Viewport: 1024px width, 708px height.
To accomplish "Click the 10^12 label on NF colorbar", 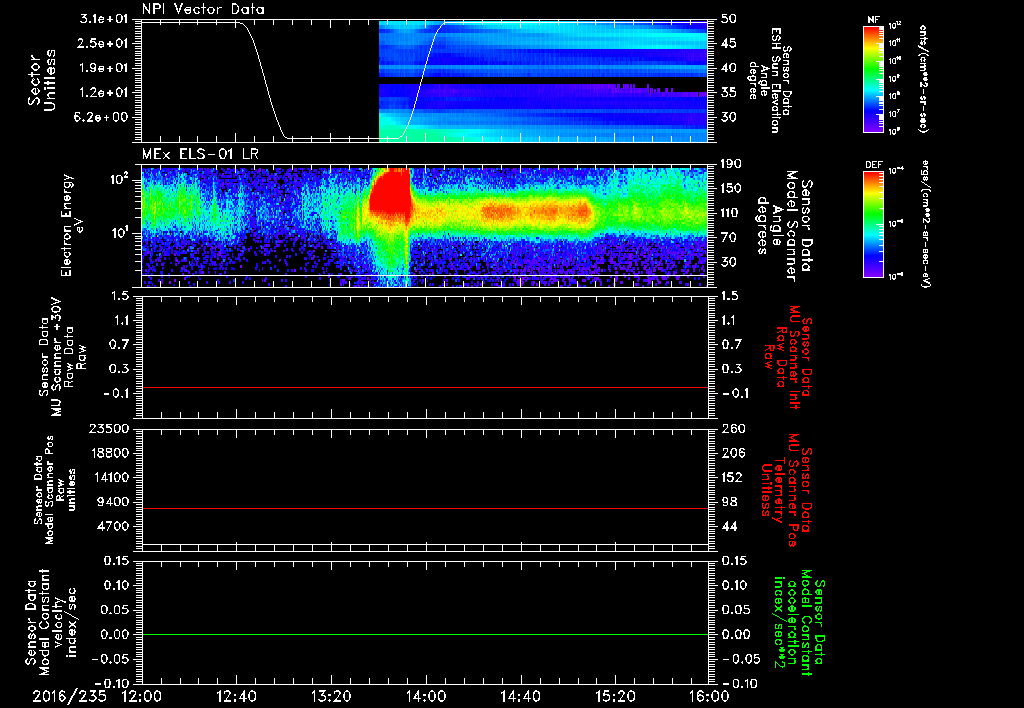I will pyautogui.click(x=895, y=25).
